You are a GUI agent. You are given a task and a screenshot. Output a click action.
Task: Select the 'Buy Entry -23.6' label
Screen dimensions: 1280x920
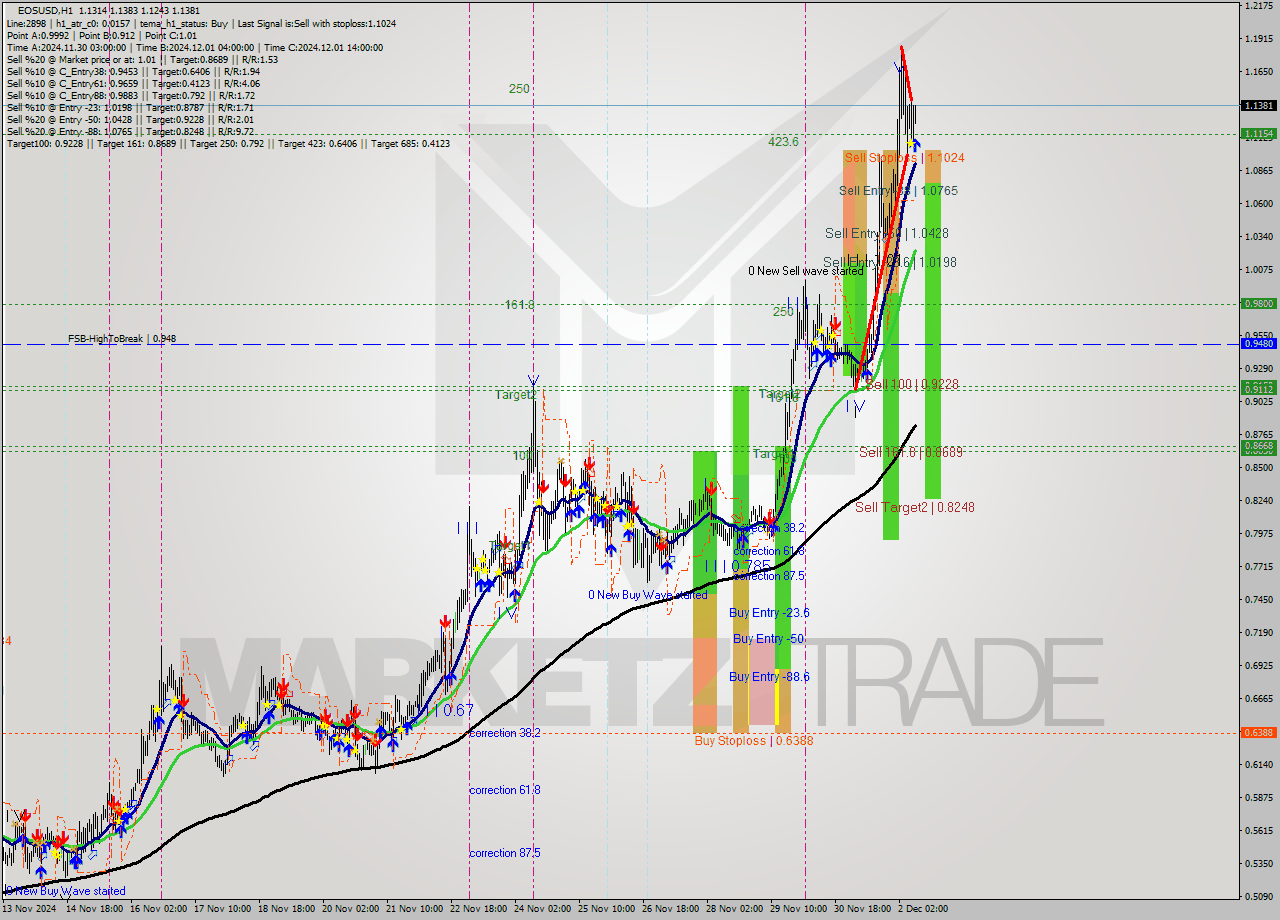769,613
